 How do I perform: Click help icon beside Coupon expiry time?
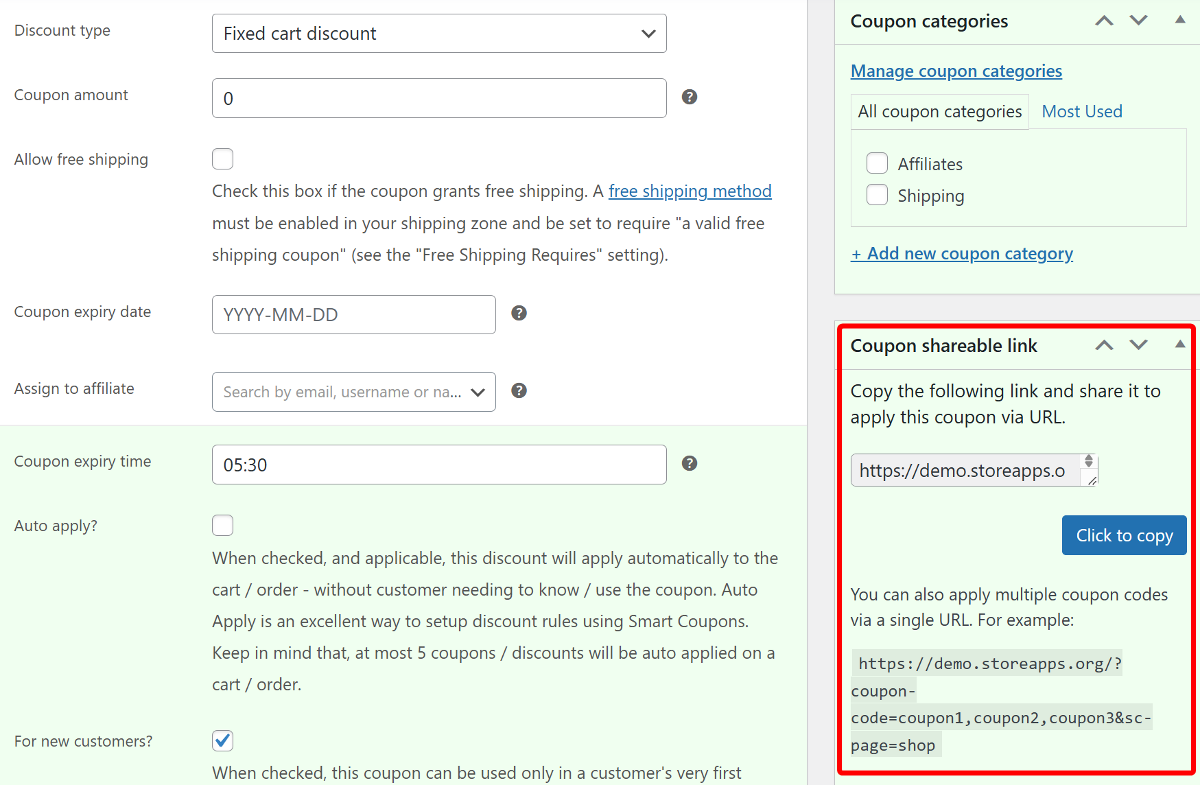coord(689,463)
